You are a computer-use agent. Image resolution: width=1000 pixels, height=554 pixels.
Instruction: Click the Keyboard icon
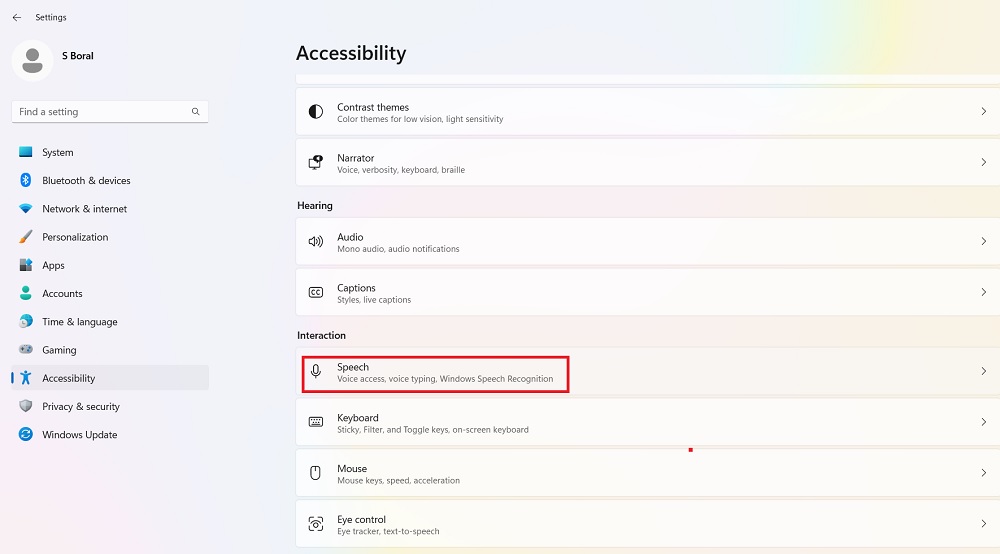(x=316, y=421)
